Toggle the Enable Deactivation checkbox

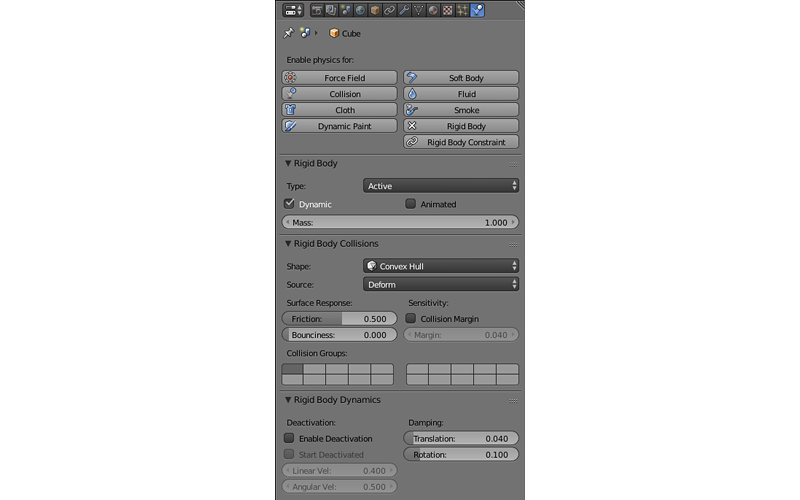point(290,438)
